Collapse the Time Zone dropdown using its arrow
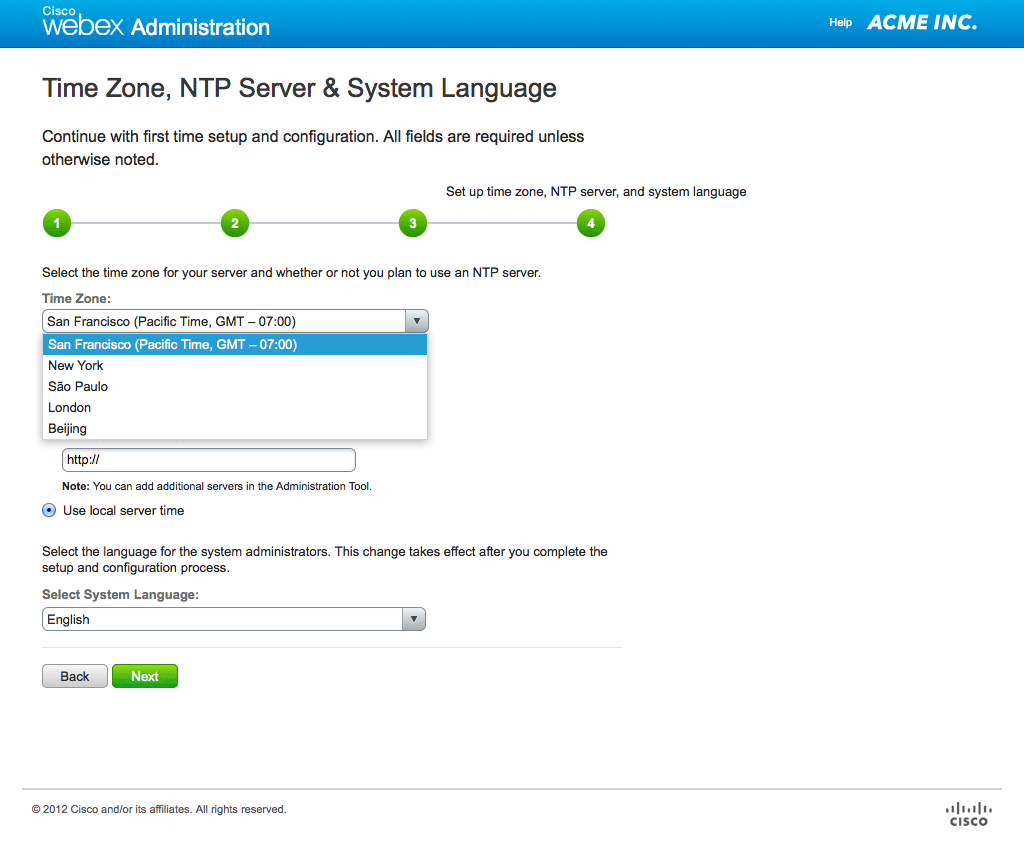 pos(416,321)
